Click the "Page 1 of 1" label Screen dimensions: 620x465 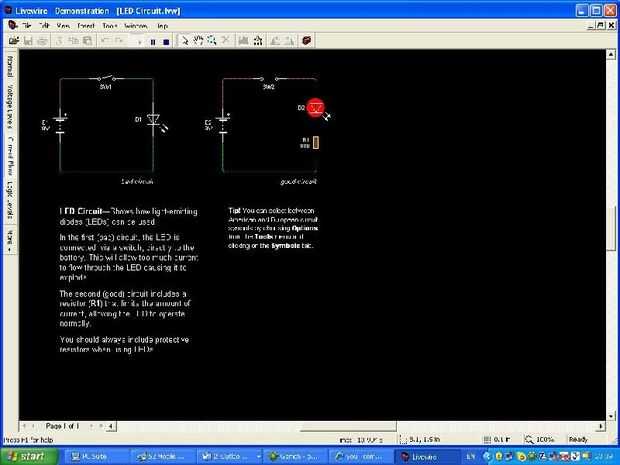point(62,426)
